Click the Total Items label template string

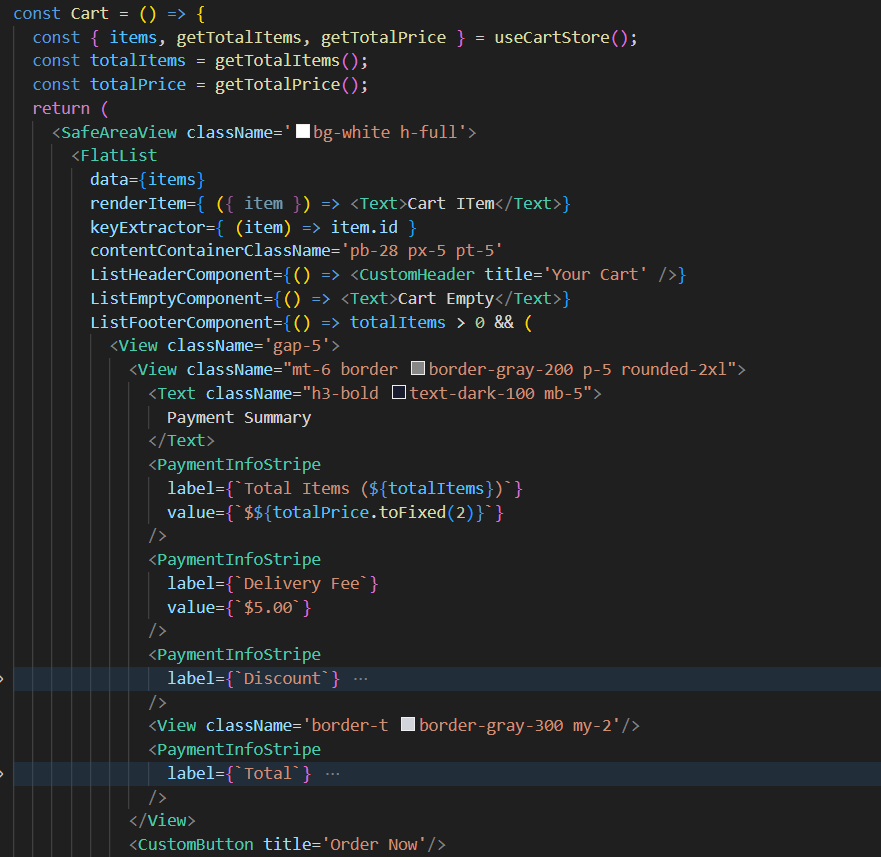pyautogui.click(x=374, y=488)
